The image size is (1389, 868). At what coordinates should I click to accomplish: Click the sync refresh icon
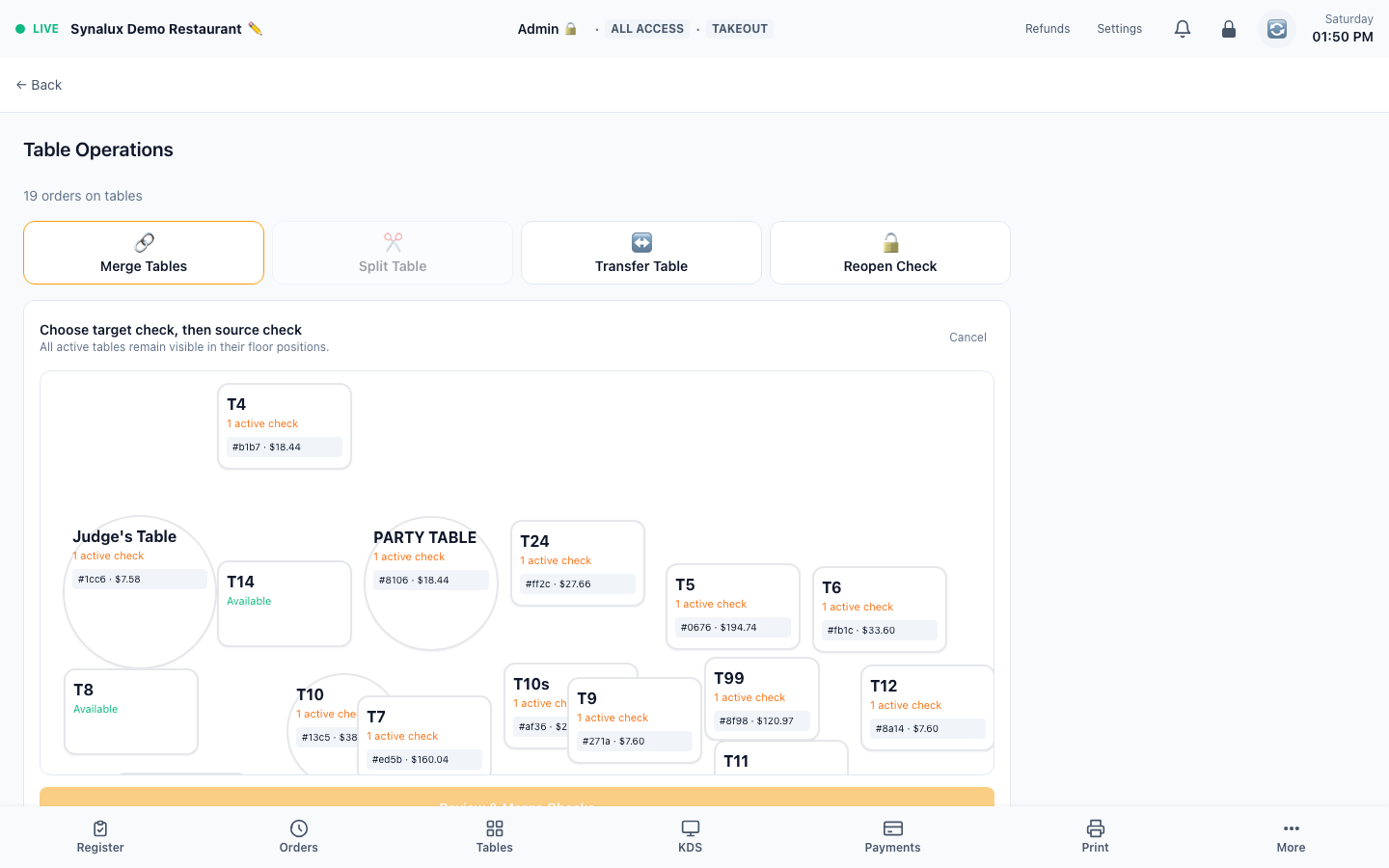pos(1277,29)
